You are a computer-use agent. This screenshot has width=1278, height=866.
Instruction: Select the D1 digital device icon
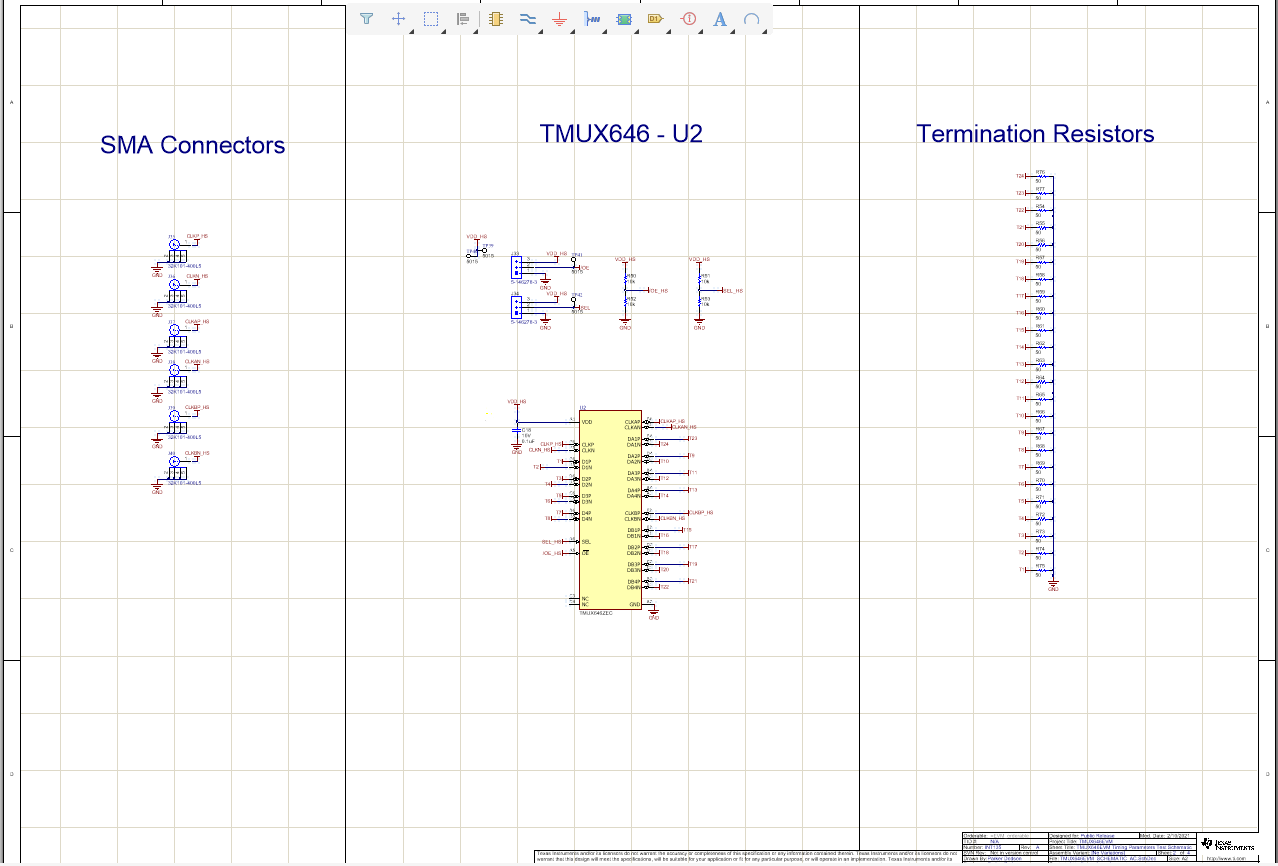click(657, 18)
